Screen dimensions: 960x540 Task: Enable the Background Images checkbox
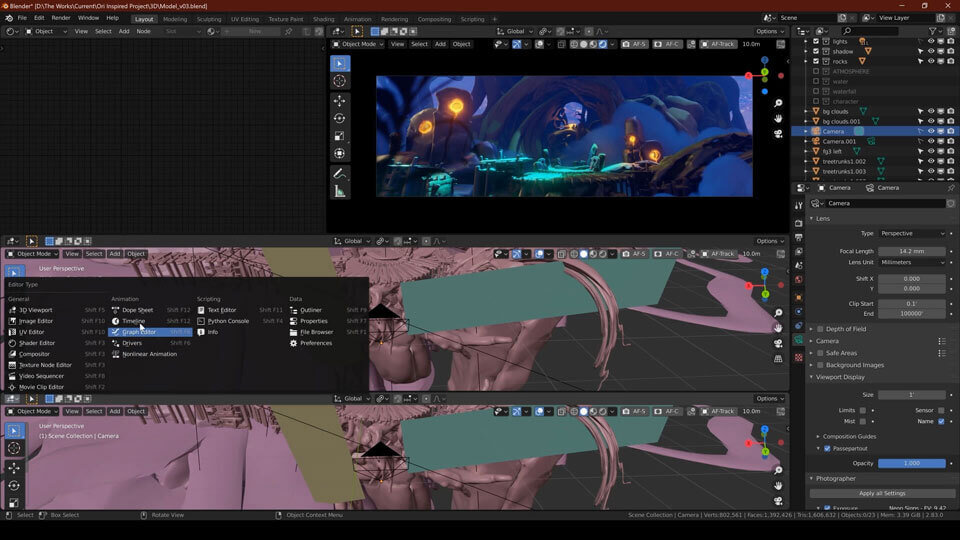point(820,365)
